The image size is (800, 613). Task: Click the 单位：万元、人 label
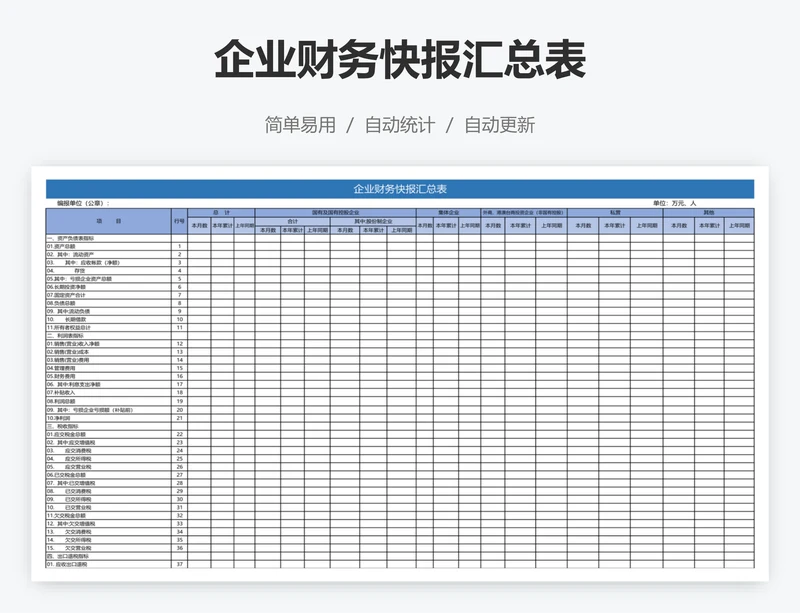tap(674, 203)
